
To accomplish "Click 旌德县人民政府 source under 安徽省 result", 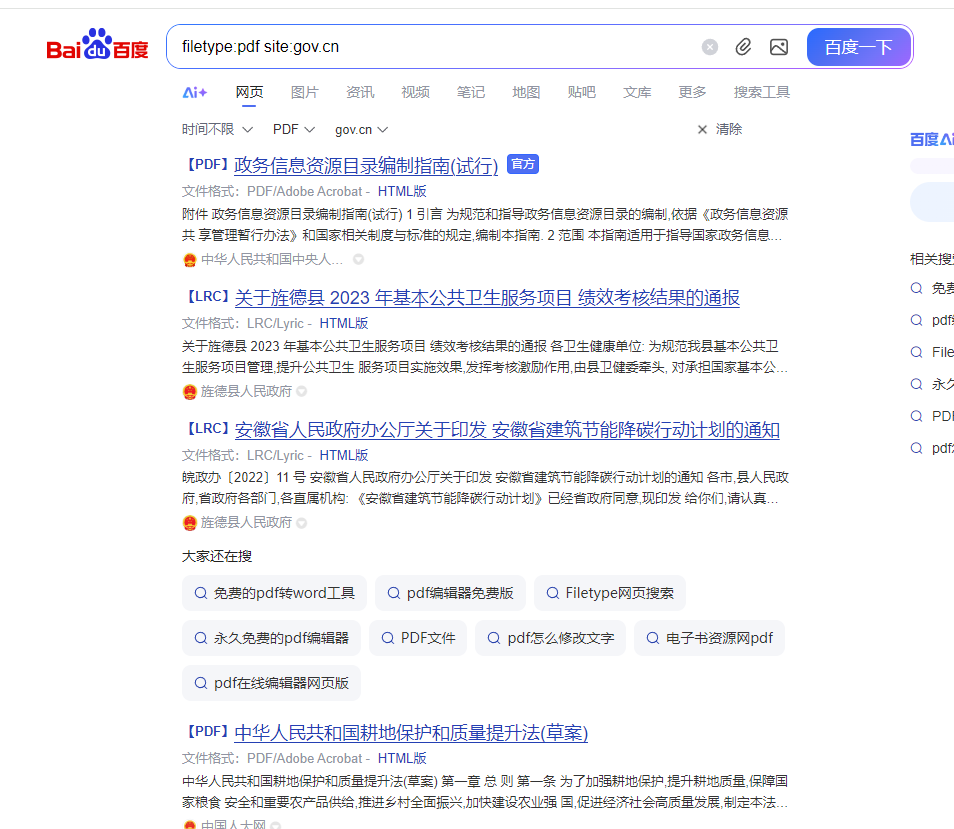I will [246, 523].
